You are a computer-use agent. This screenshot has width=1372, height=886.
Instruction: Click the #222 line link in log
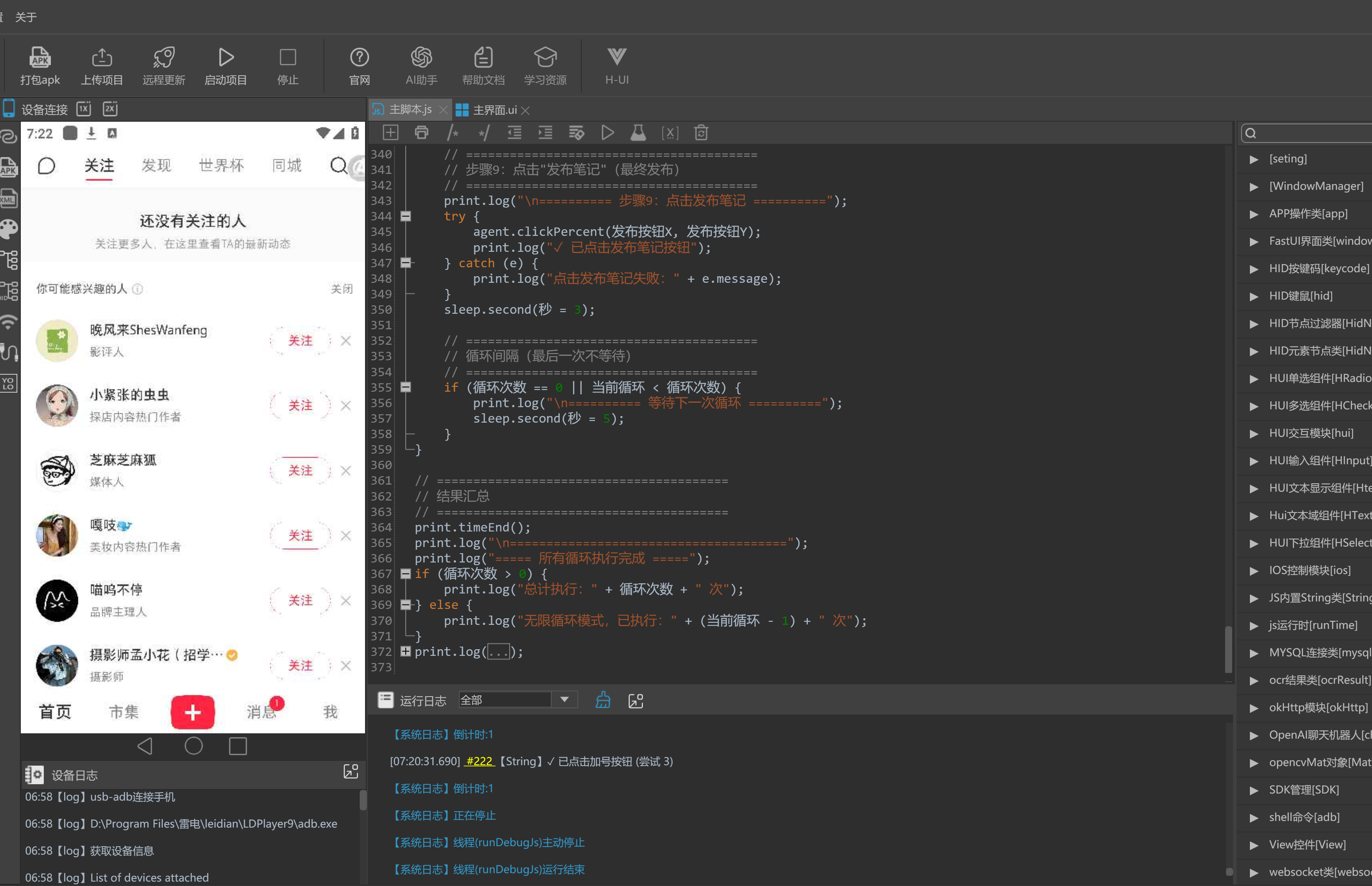[x=479, y=761]
